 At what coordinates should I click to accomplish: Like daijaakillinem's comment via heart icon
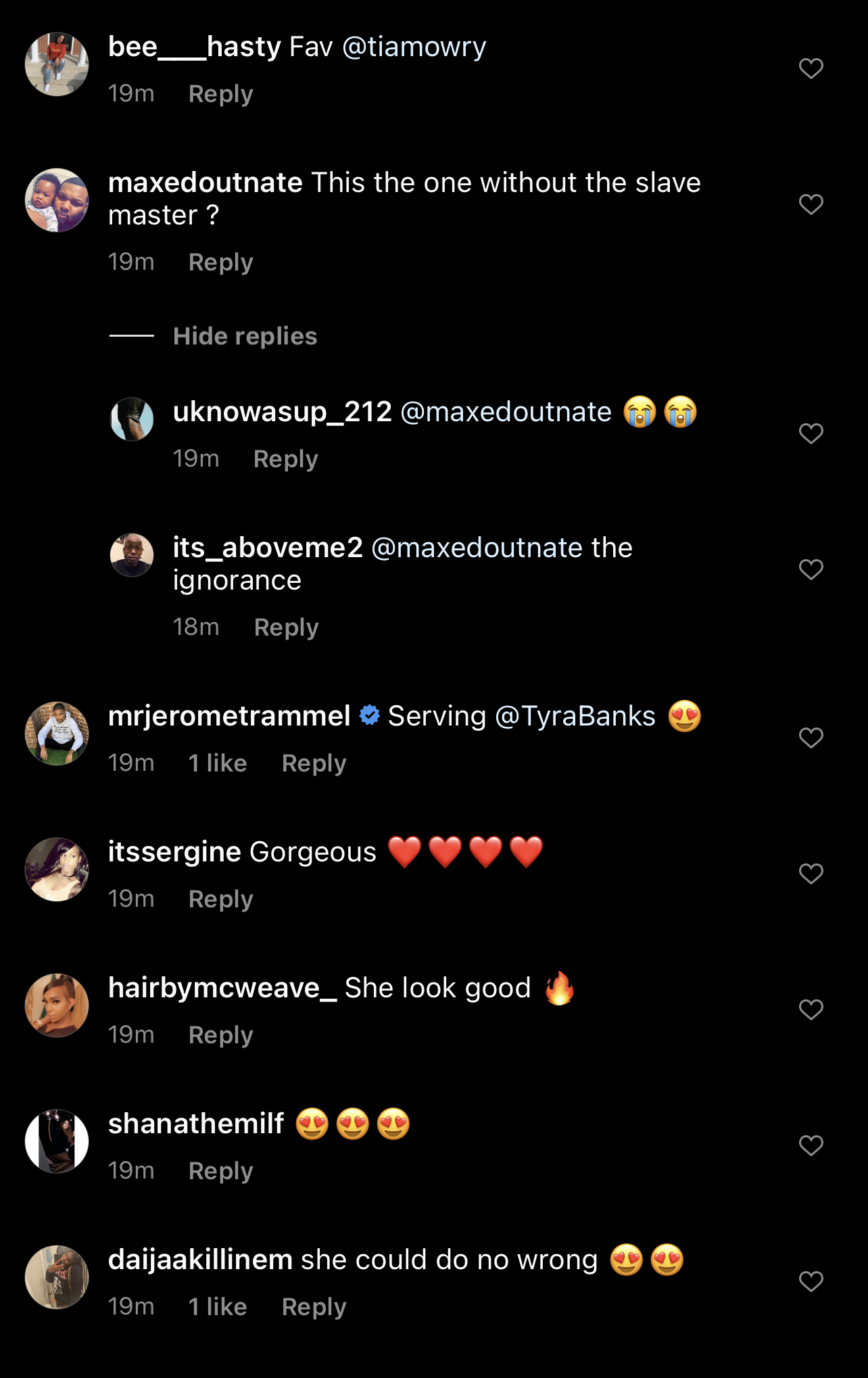coord(811,1281)
